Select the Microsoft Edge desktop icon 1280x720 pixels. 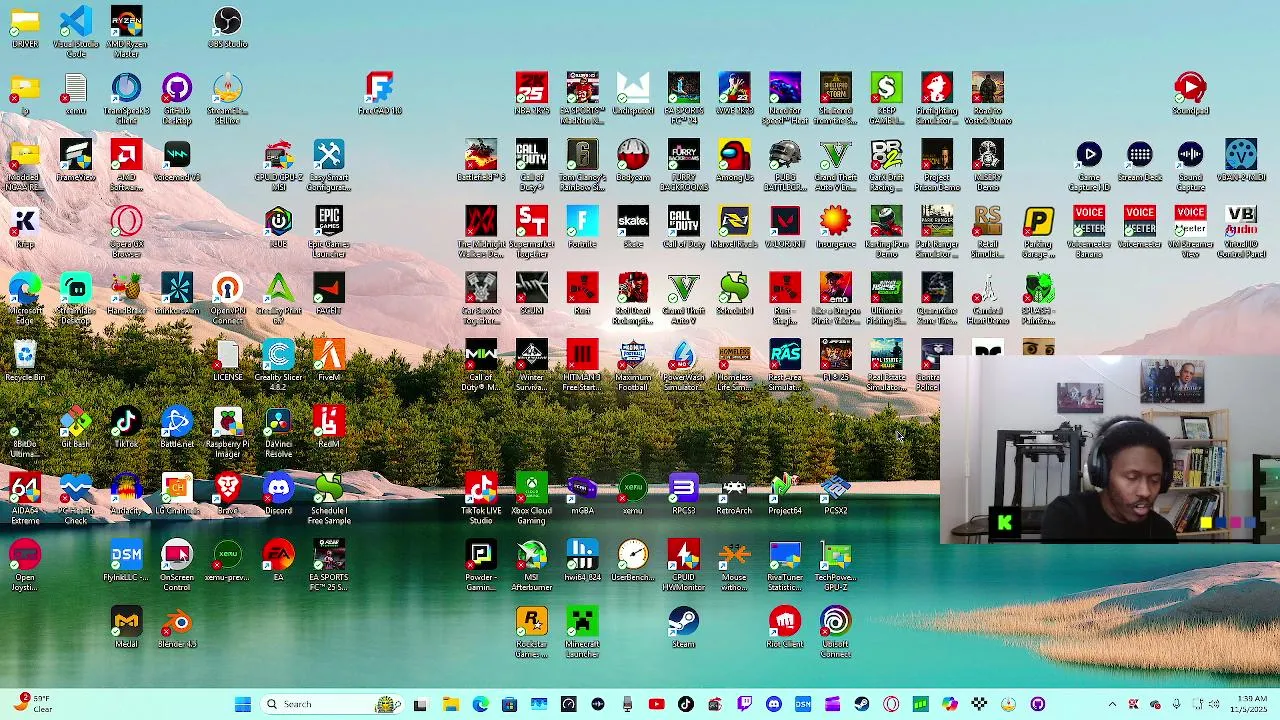pyautogui.click(x=25, y=296)
